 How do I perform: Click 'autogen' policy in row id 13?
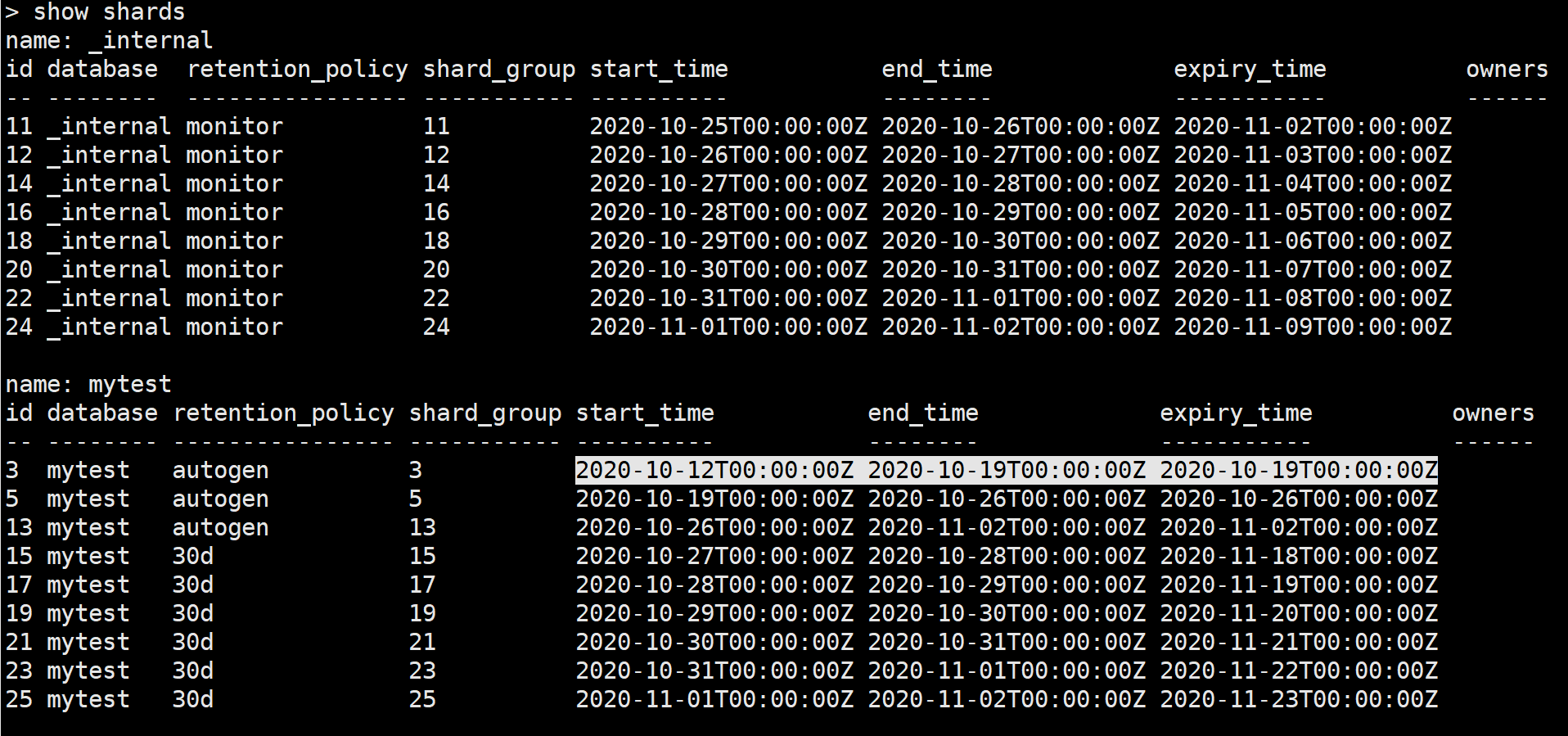(220, 528)
